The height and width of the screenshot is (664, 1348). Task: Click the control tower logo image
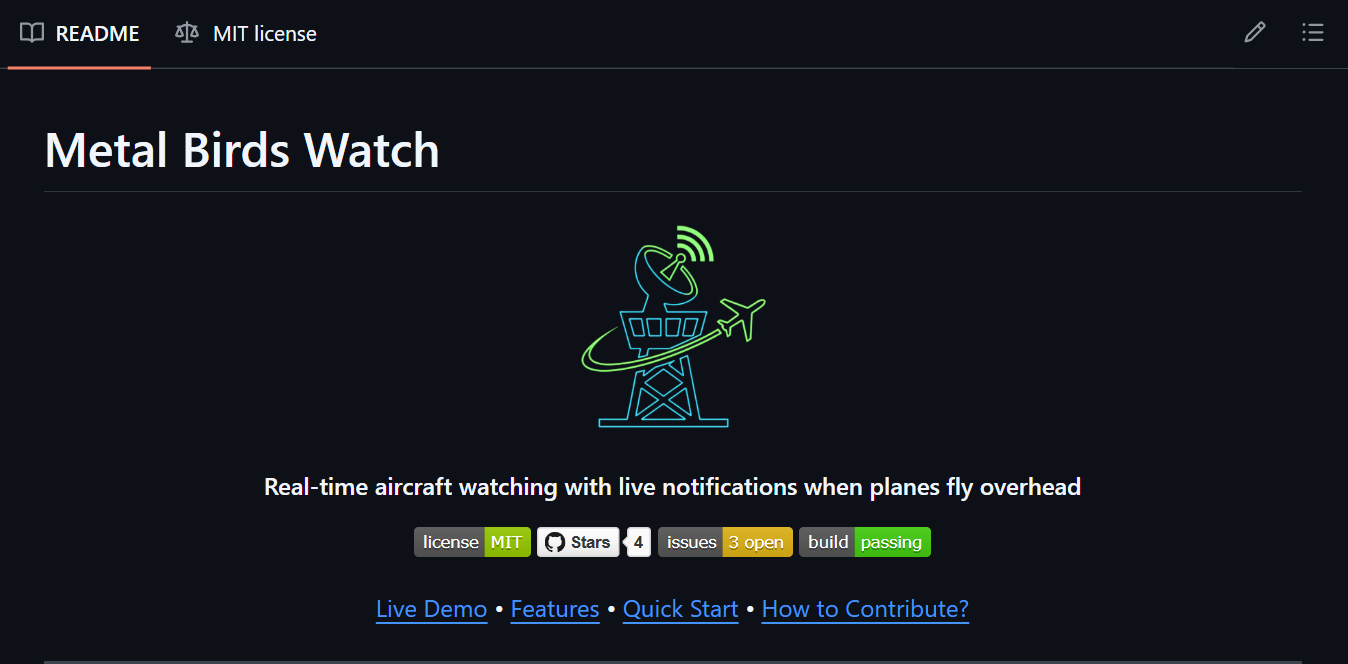tap(674, 327)
